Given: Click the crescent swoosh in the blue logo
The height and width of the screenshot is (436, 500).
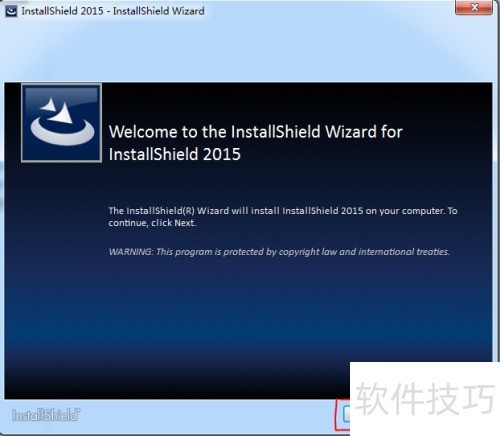Looking at the screenshot, I should pyautogui.click(x=62, y=132).
